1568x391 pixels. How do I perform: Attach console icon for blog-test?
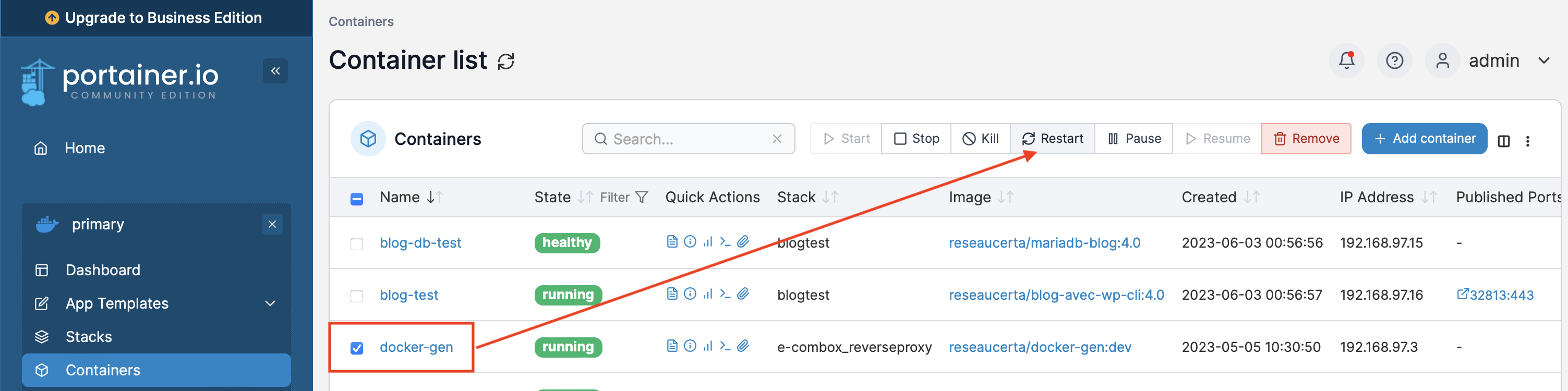point(743,295)
